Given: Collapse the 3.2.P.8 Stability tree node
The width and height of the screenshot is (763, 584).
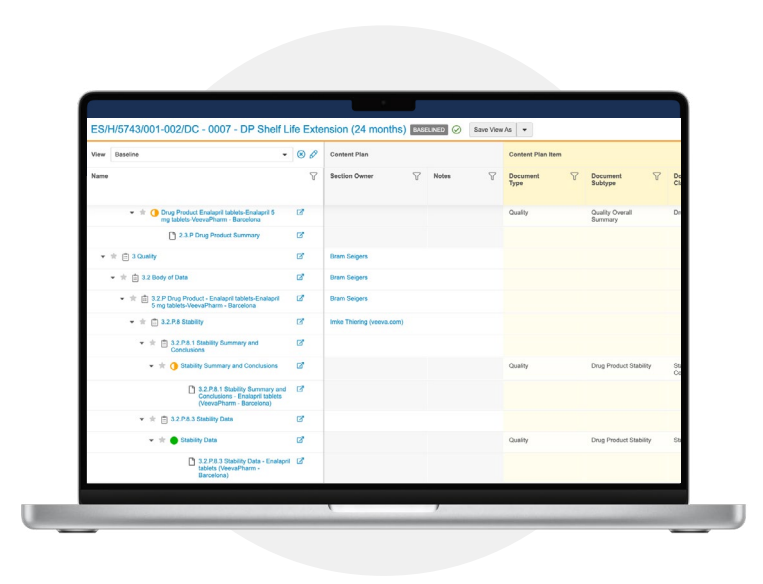Looking at the screenshot, I should (131, 322).
